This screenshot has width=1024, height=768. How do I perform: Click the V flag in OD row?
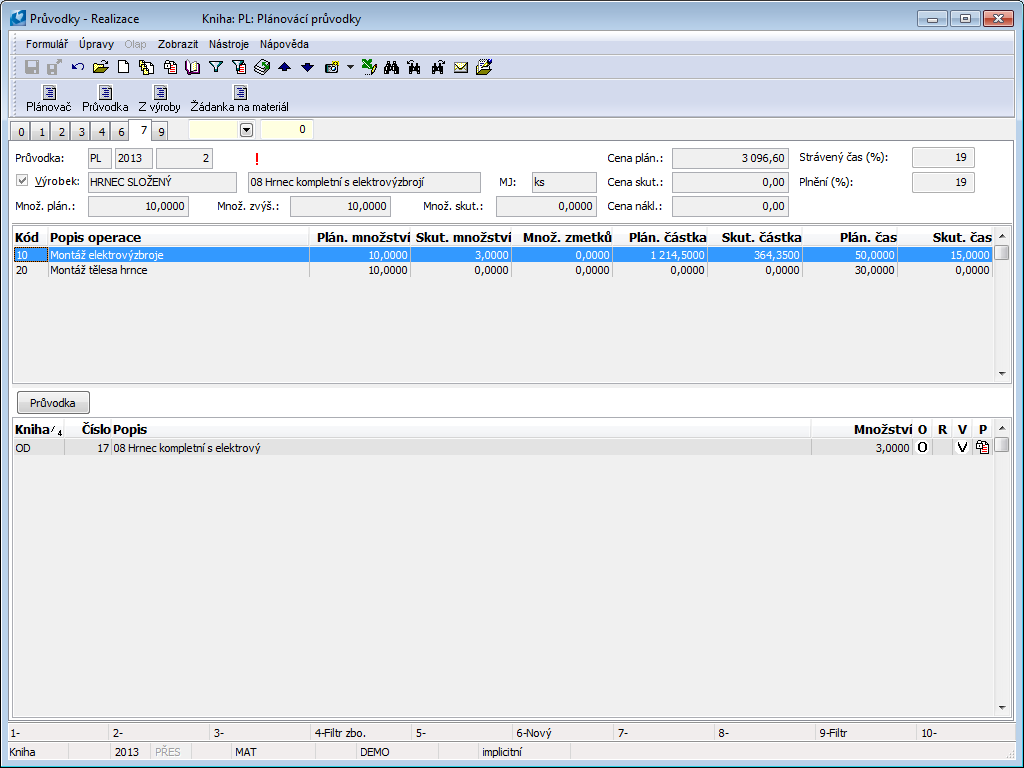962,448
